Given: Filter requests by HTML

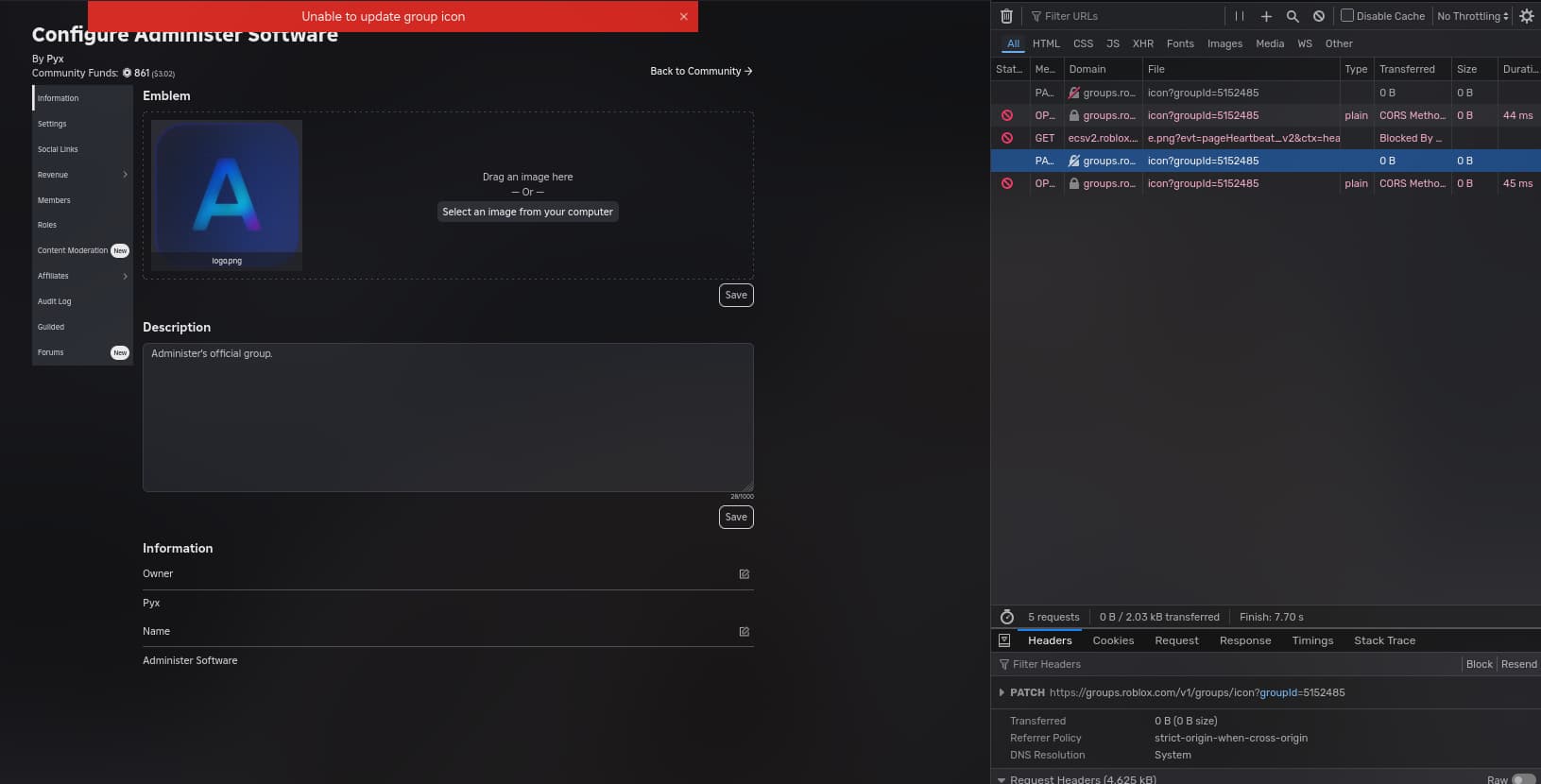Looking at the screenshot, I should [1046, 43].
